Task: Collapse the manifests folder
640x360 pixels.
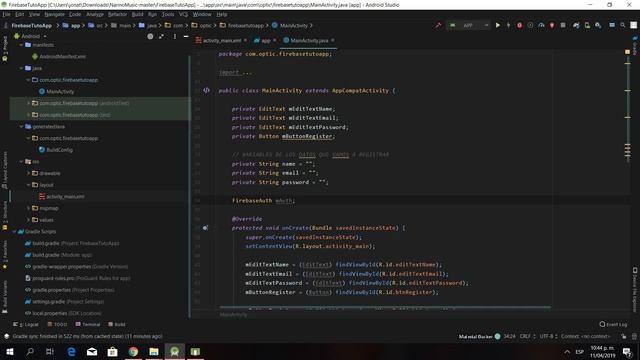Action: pos(21,45)
